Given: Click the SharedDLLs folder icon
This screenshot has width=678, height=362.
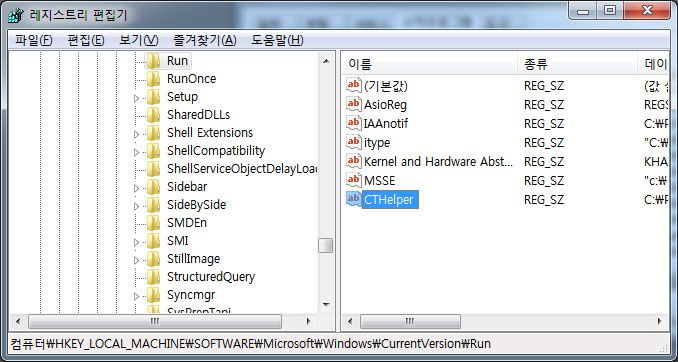Looking at the screenshot, I should [153, 115].
